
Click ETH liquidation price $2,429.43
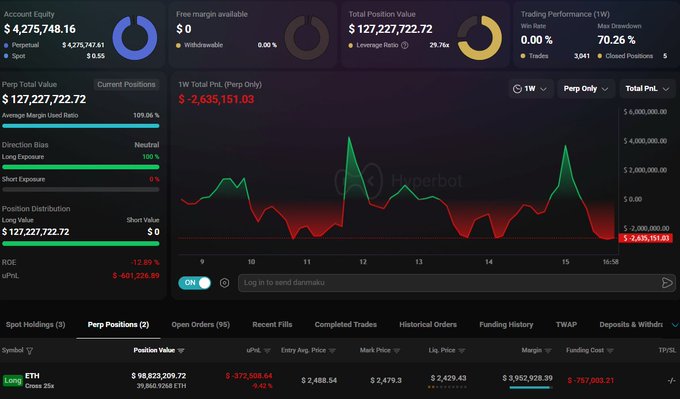[x=448, y=378]
